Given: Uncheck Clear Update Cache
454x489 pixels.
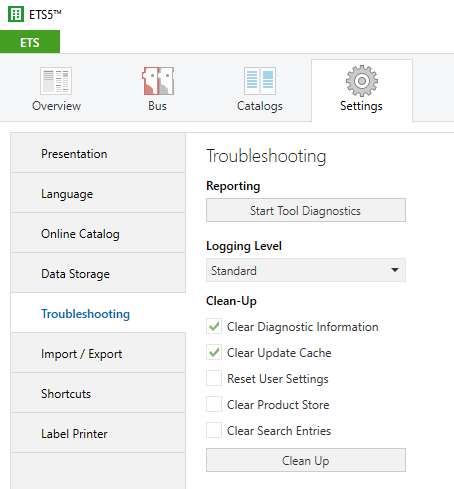Looking at the screenshot, I should pos(214,352).
